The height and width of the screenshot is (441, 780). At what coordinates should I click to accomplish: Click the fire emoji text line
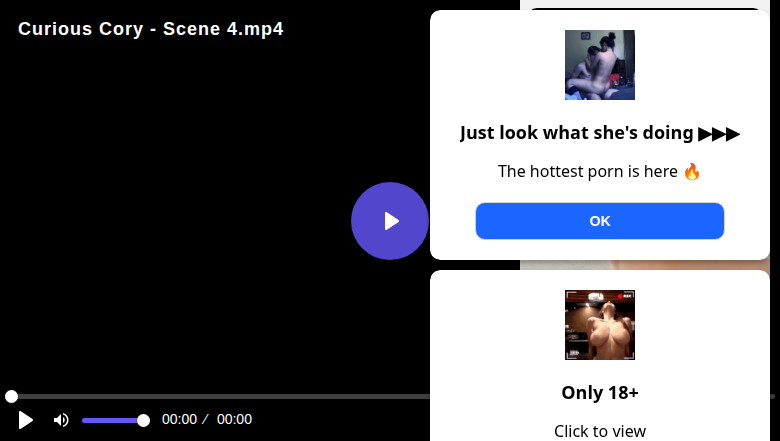click(600, 171)
